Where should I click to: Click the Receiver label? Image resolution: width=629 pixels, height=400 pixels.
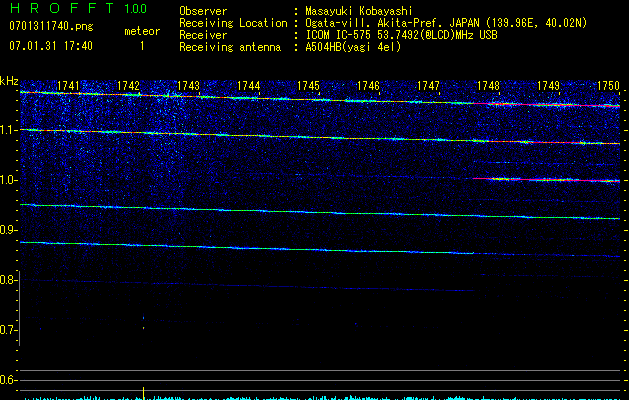point(203,35)
